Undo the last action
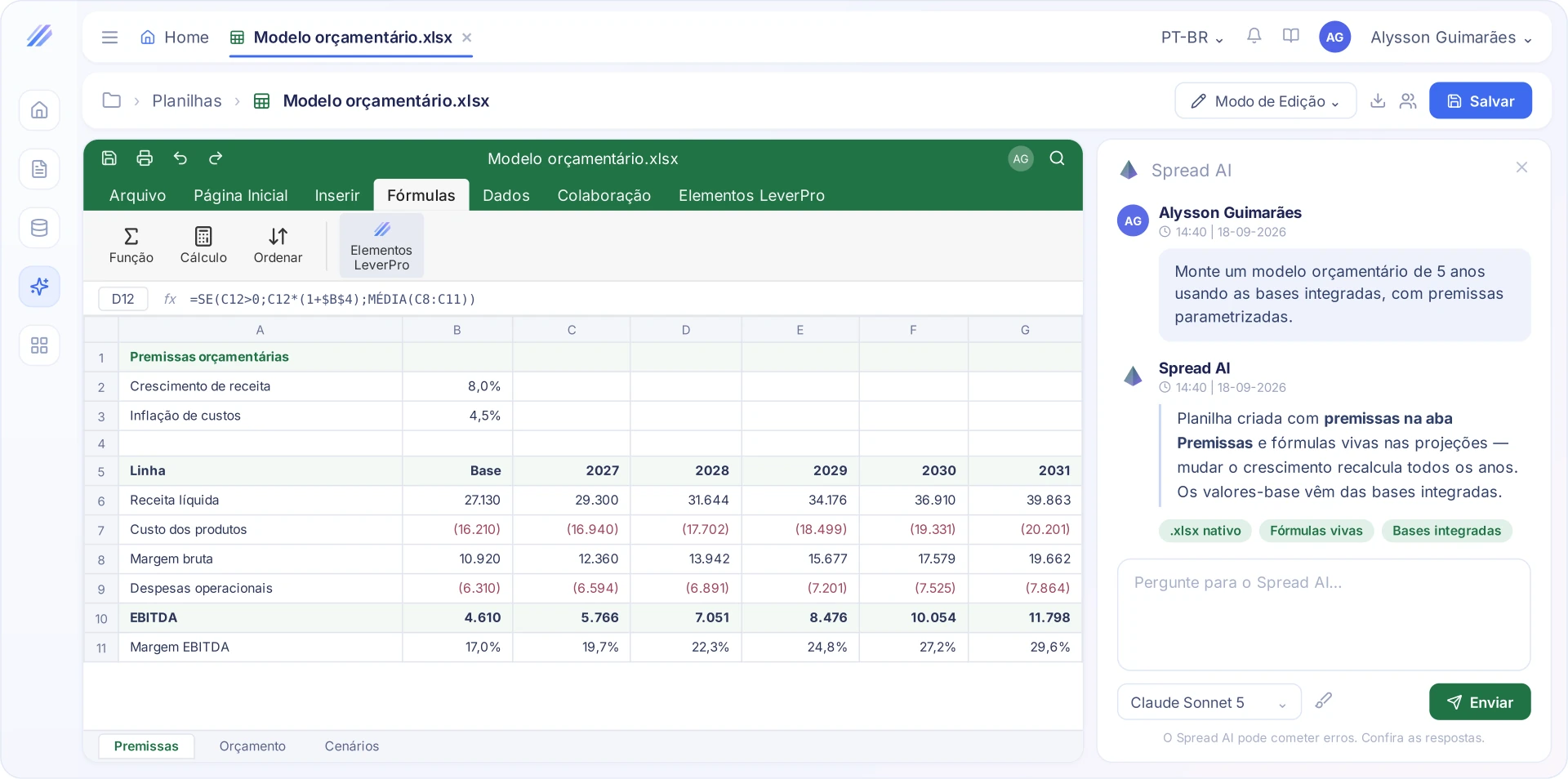 click(180, 158)
